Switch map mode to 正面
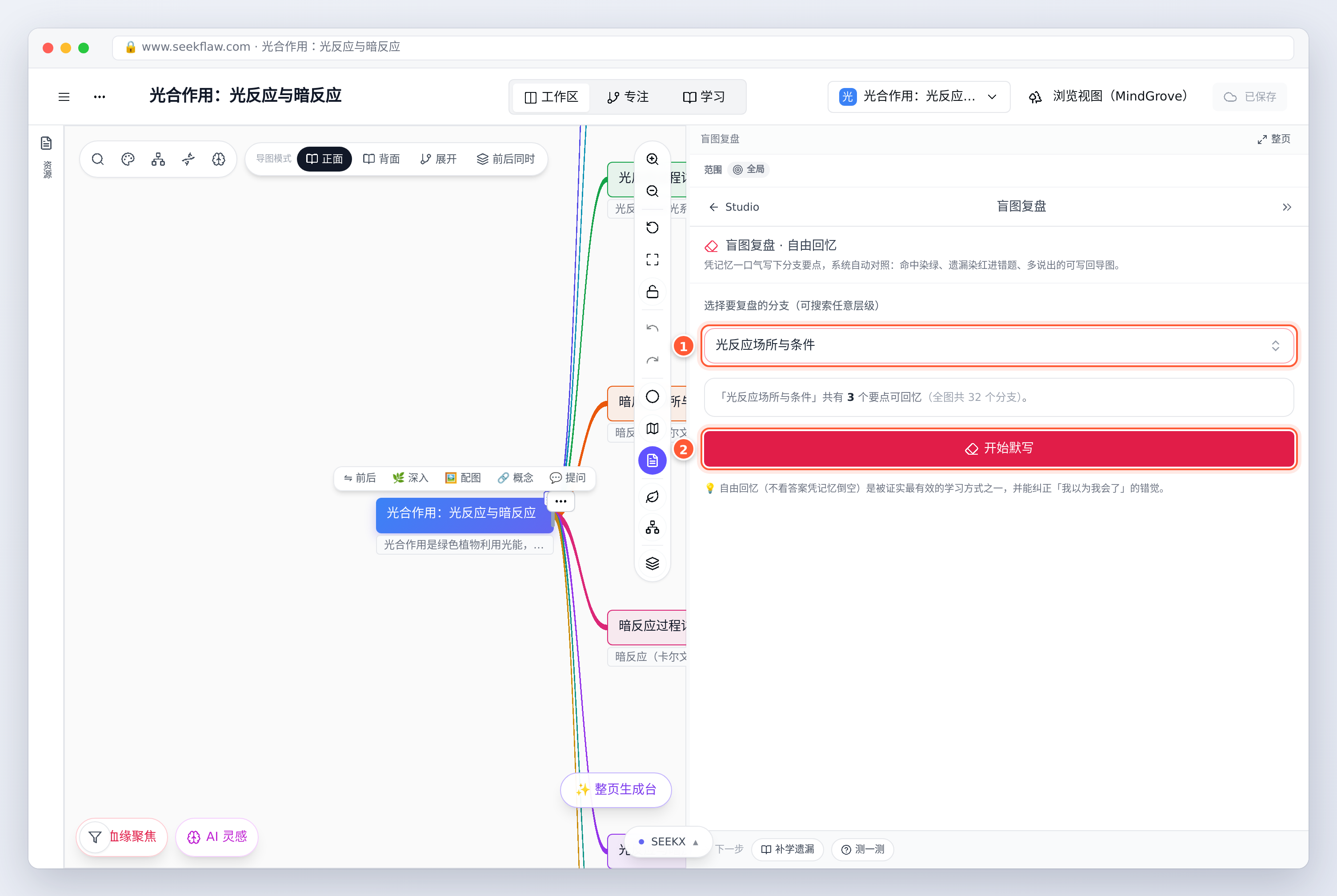The height and width of the screenshot is (896, 1337). (324, 159)
